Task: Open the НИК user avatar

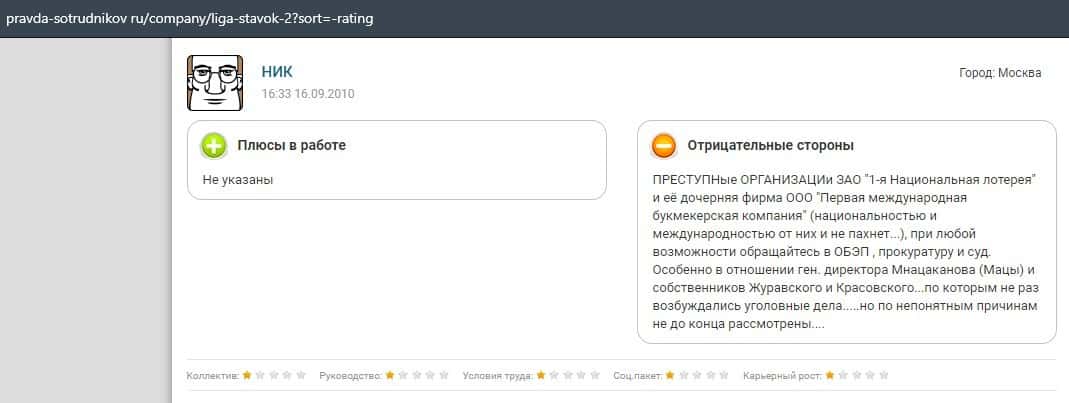Action: (x=215, y=82)
